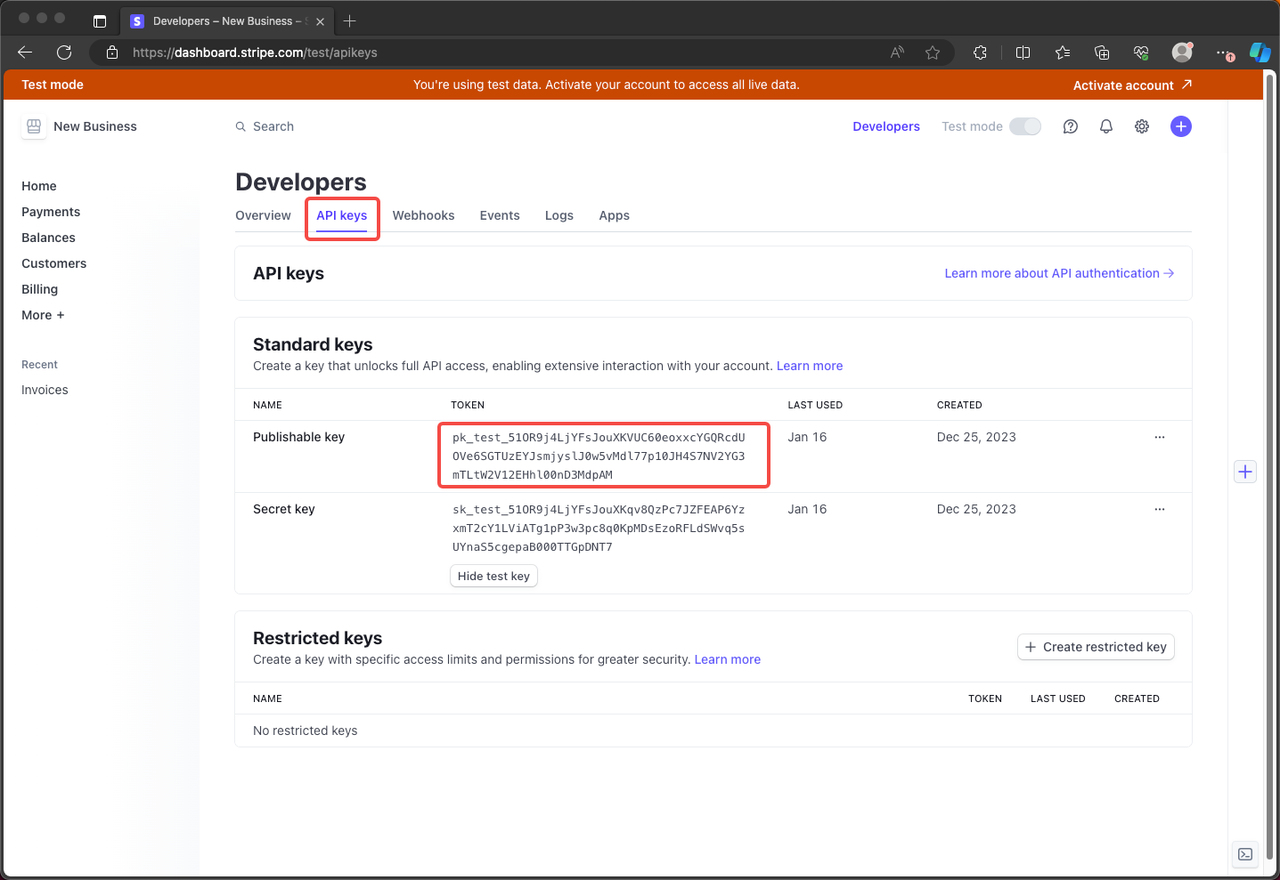Viewport: 1280px width, 880px height.
Task: Click Dec 25, 2023 in Secret key row
Action: coord(976,509)
